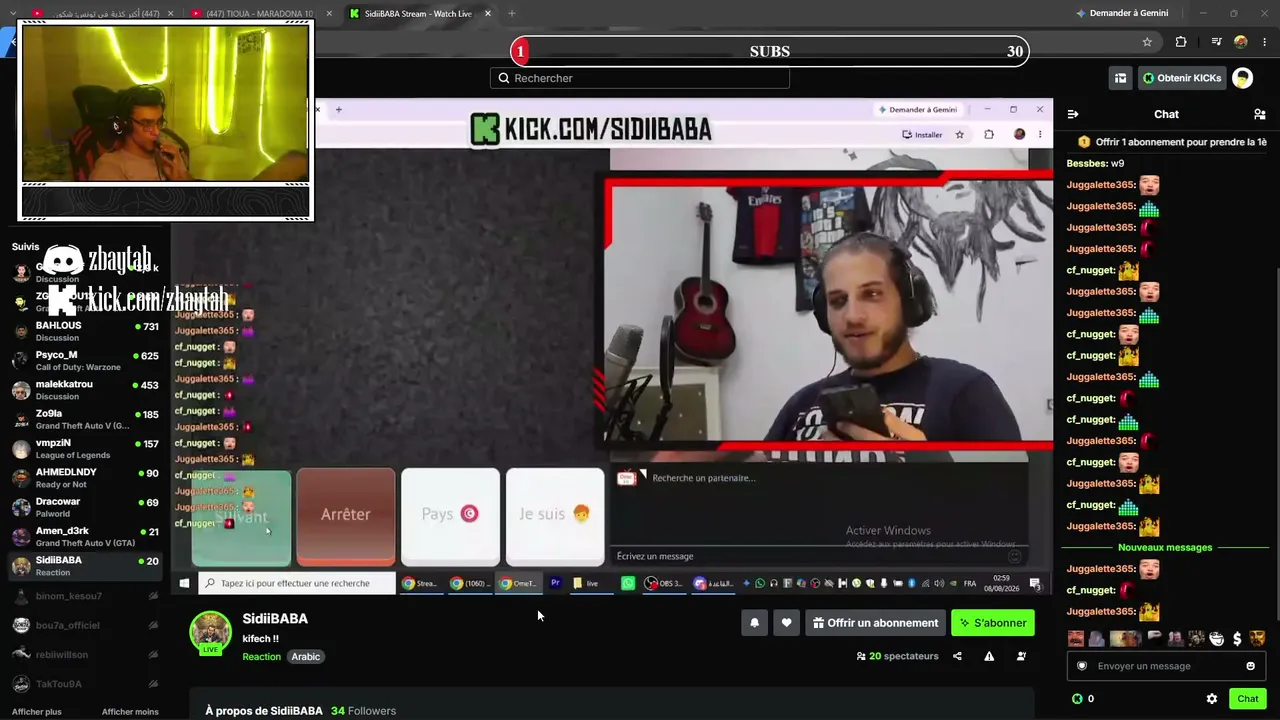Open offline channel rebiiwillson
The image size is (1280, 720).
pos(85,655)
